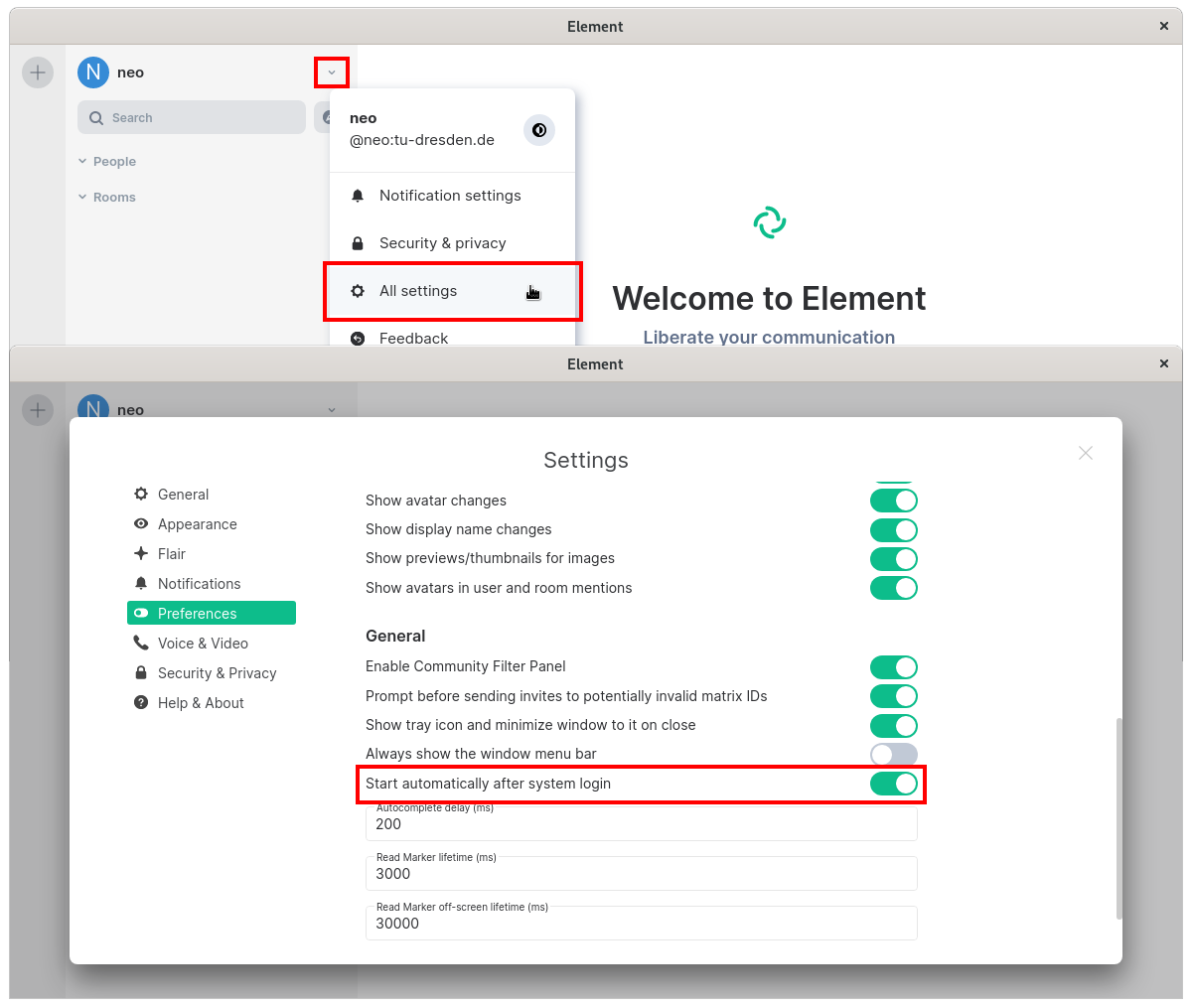This screenshot has width=1192, height=1008.
Task: Close the Settings dialog with the X
Action: [x=1086, y=453]
